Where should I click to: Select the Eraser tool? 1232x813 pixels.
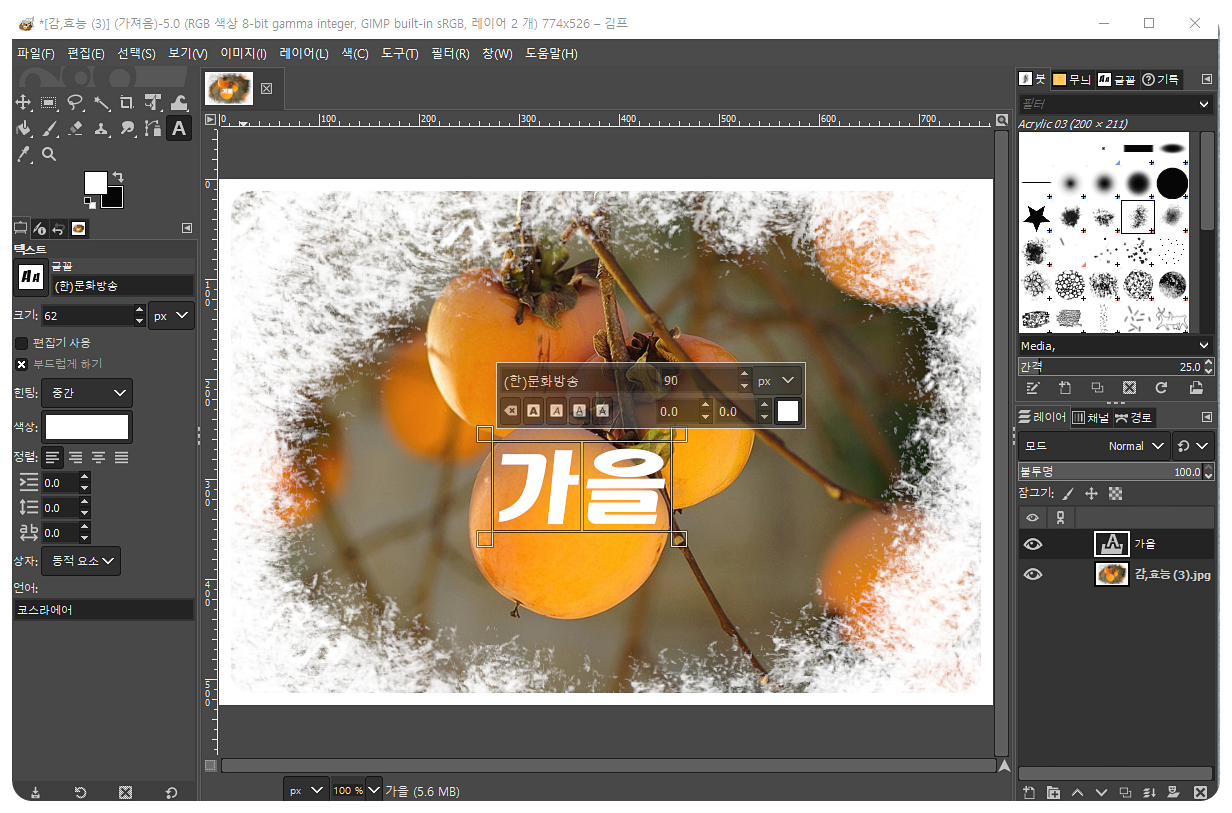[x=75, y=128]
